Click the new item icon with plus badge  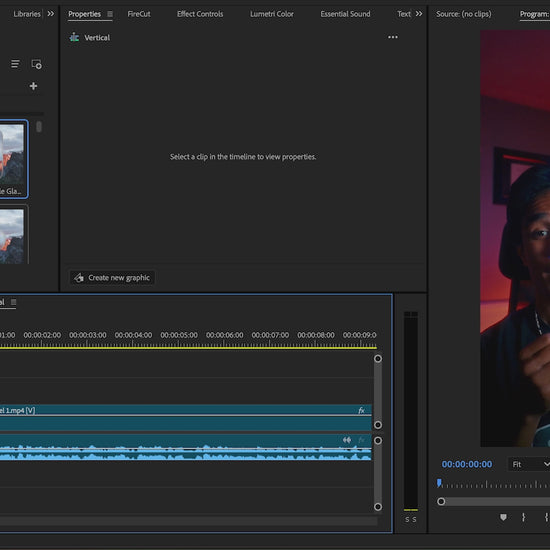pyautogui.click(x=36, y=64)
